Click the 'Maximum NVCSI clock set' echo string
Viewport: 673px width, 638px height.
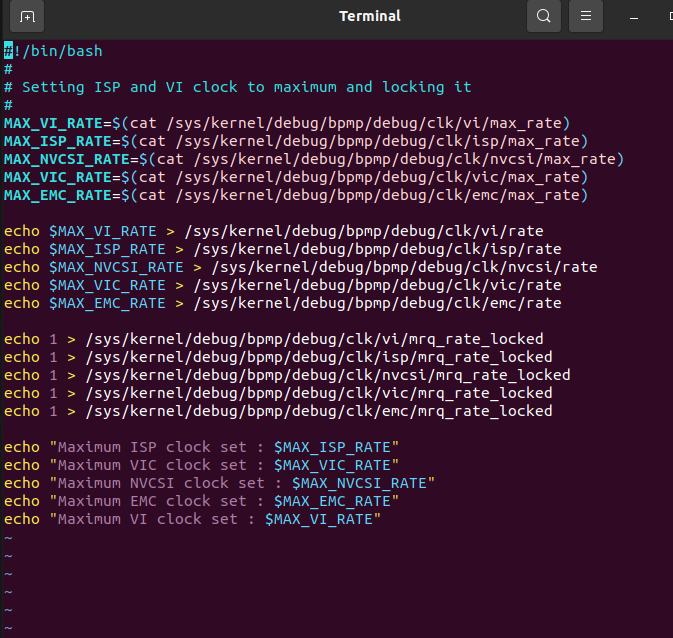(x=242, y=483)
